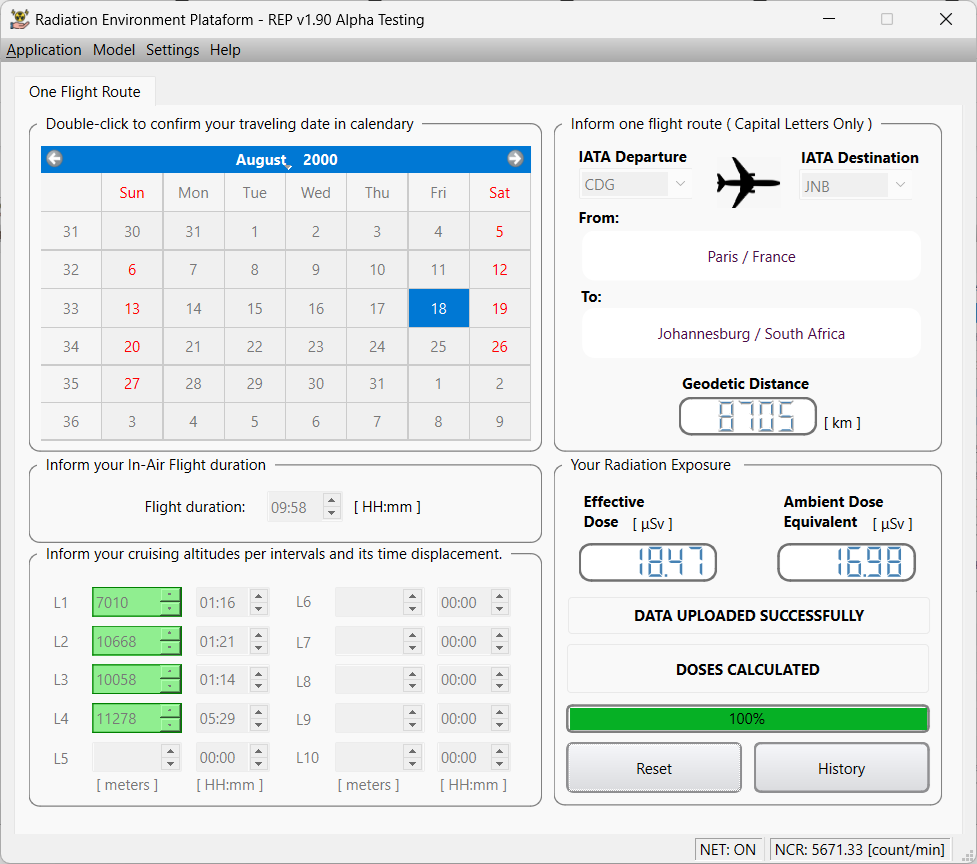
Task: Click the L3 altitude field showing 10058
Action: 126,680
